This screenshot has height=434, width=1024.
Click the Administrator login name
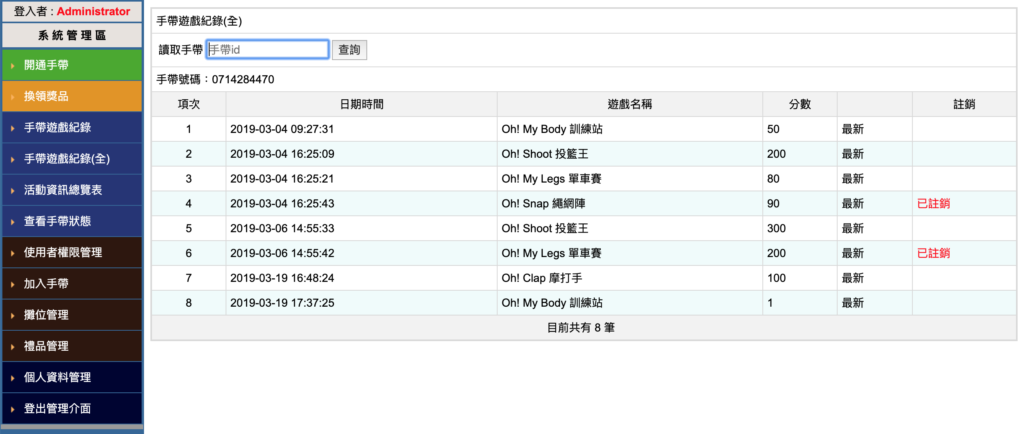pos(93,12)
